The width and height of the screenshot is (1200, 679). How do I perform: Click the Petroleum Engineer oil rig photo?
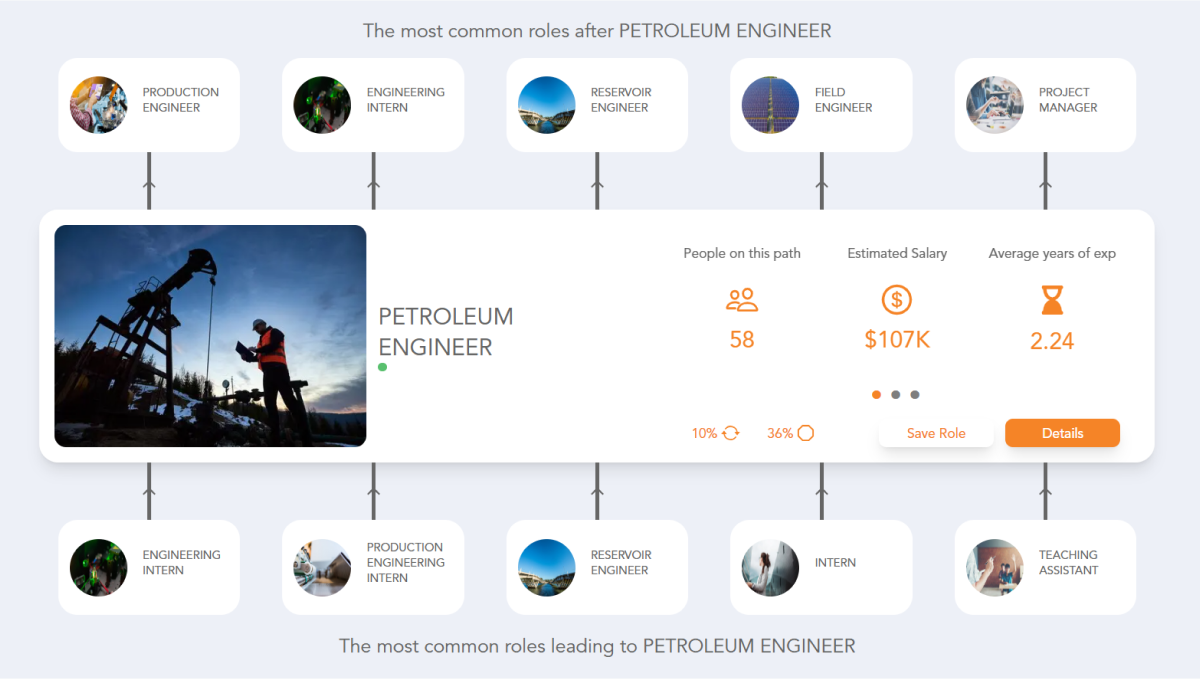[210, 335]
